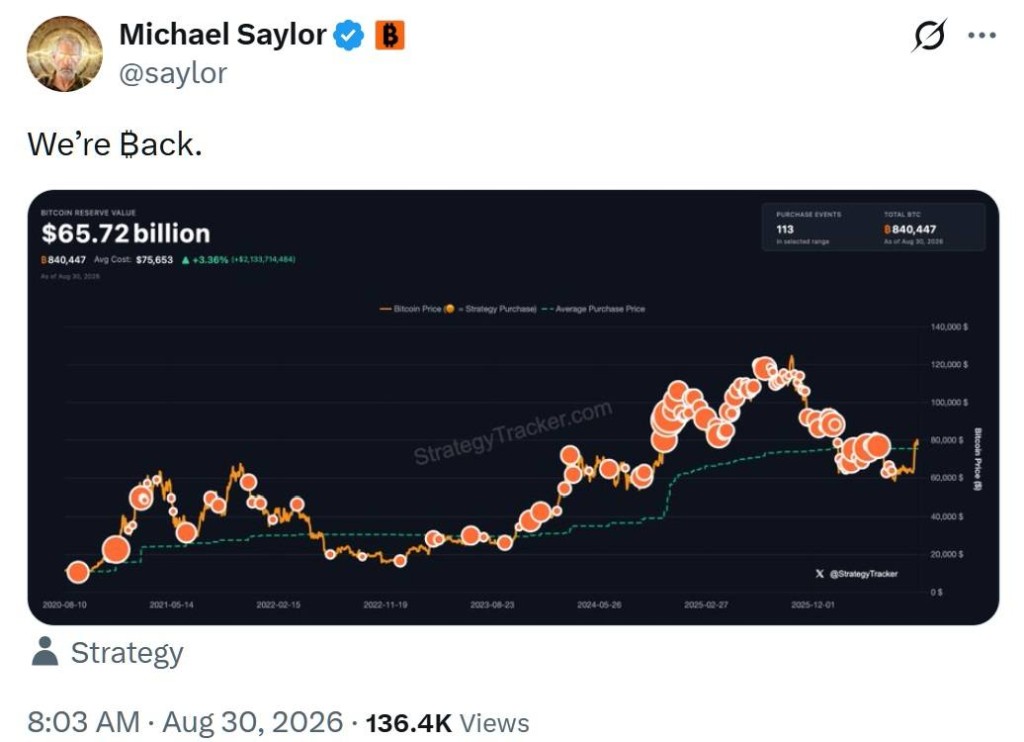Image resolution: width=1024 pixels, height=742 pixels.
Task: Click the Total BTC 840,447 stat
Action: click(913, 228)
